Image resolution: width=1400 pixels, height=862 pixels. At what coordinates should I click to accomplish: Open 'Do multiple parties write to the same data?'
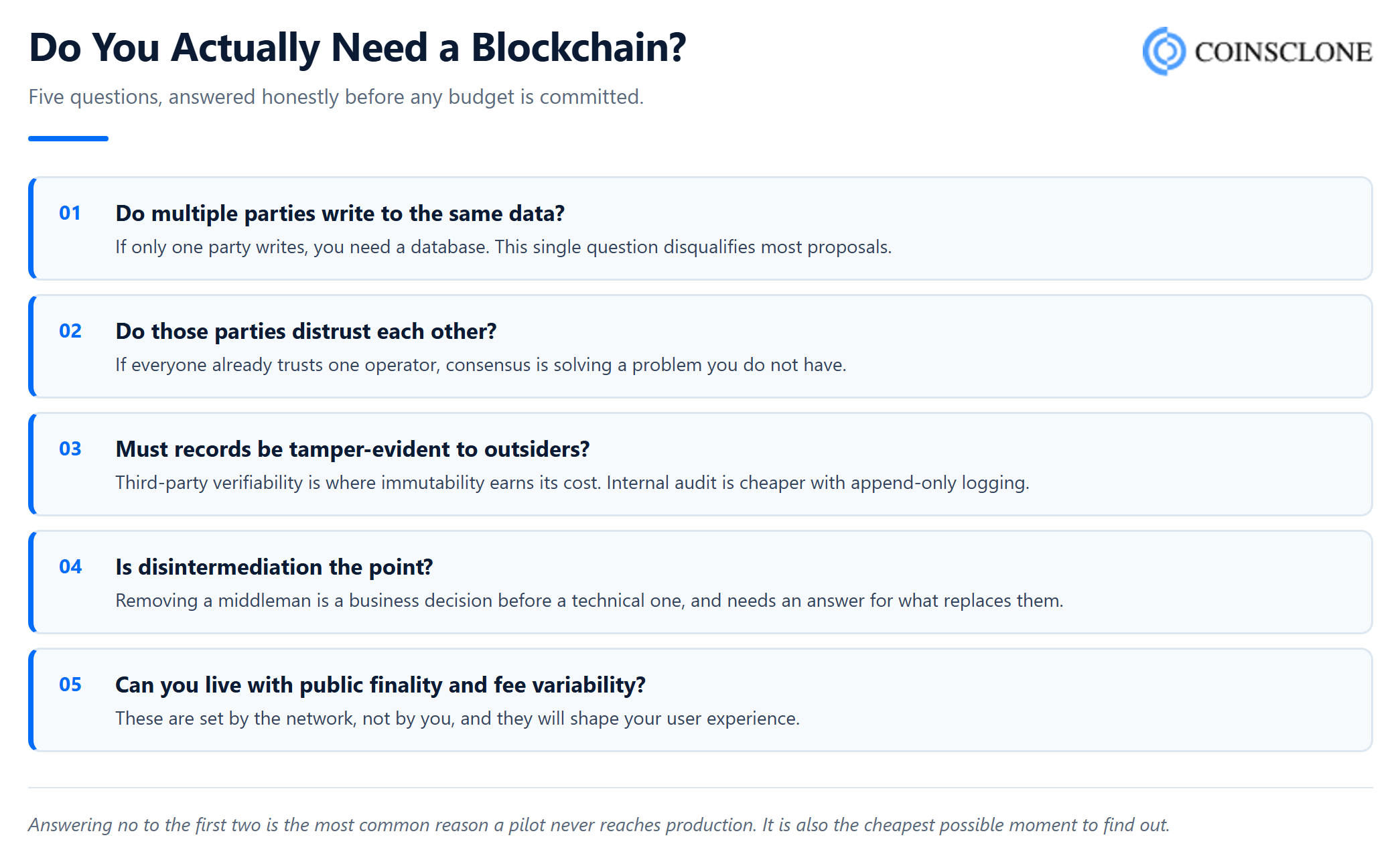point(340,213)
